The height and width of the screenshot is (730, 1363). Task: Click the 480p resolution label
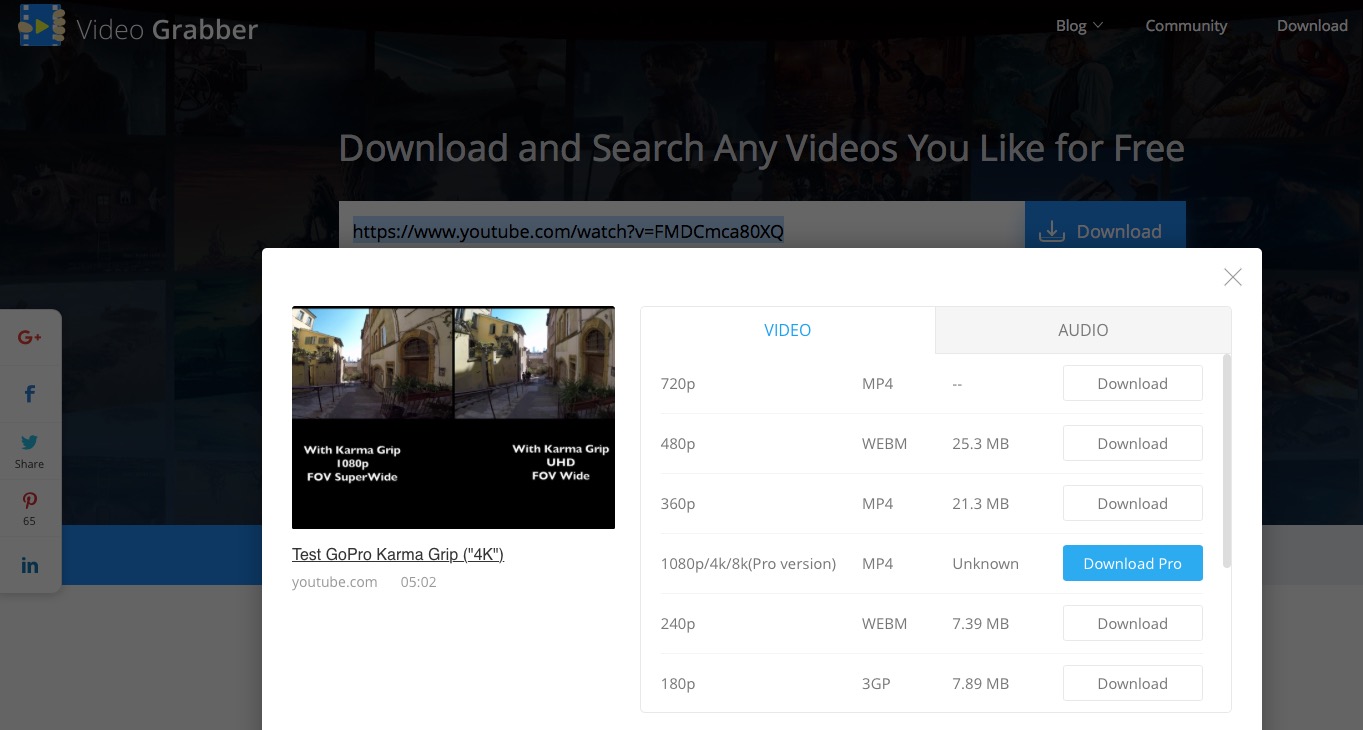(678, 444)
